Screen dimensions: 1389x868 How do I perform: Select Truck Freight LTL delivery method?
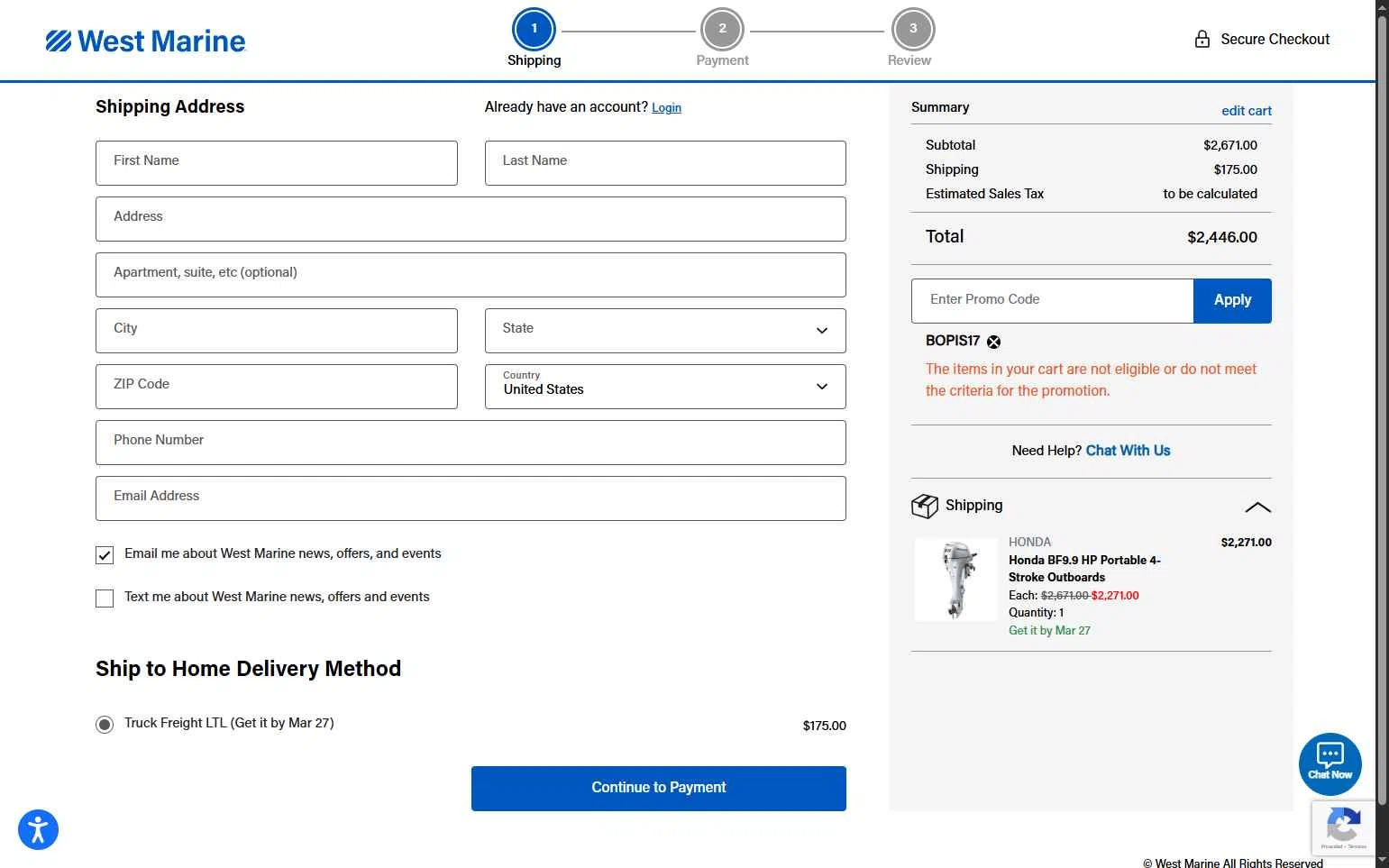(x=105, y=725)
